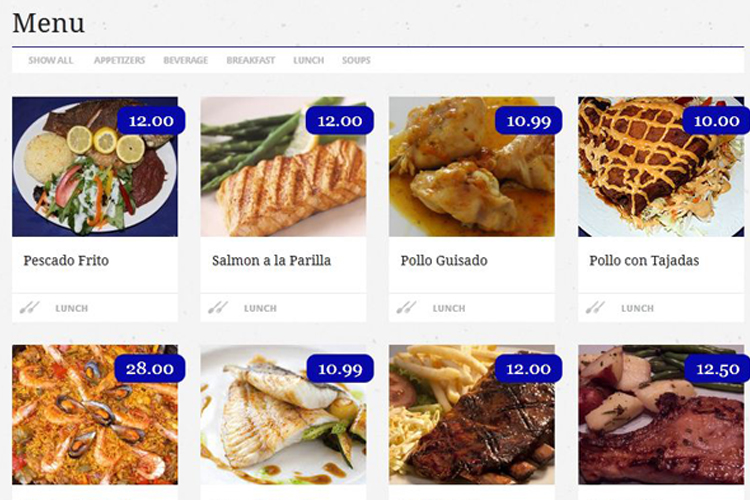750x500 pixels.
Task: Open the Pollo con Tajadas title
Action: (x=644, y=260)
